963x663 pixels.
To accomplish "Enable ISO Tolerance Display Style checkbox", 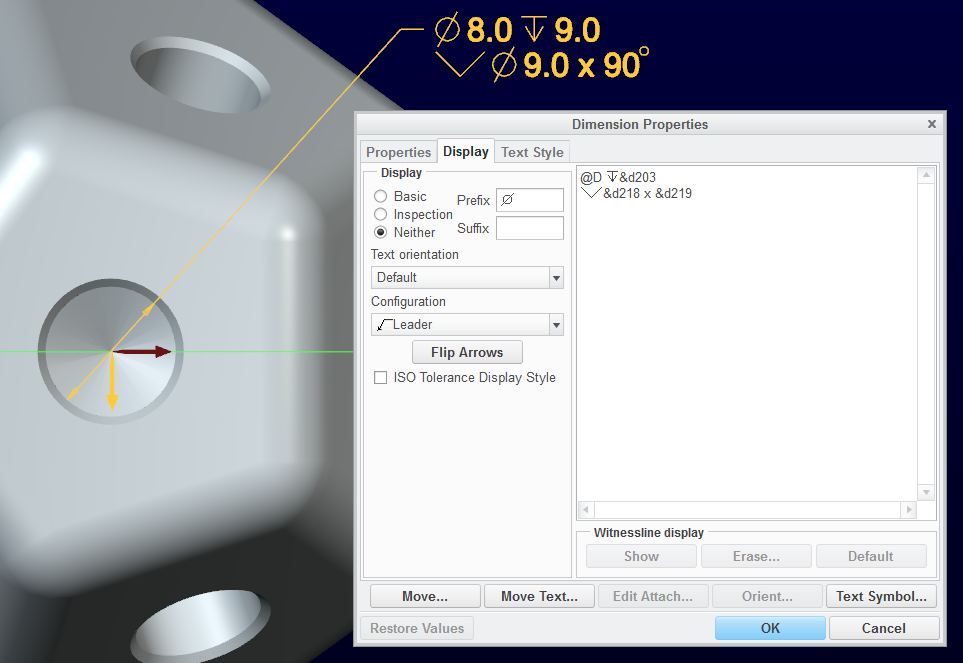I will 380,378.
